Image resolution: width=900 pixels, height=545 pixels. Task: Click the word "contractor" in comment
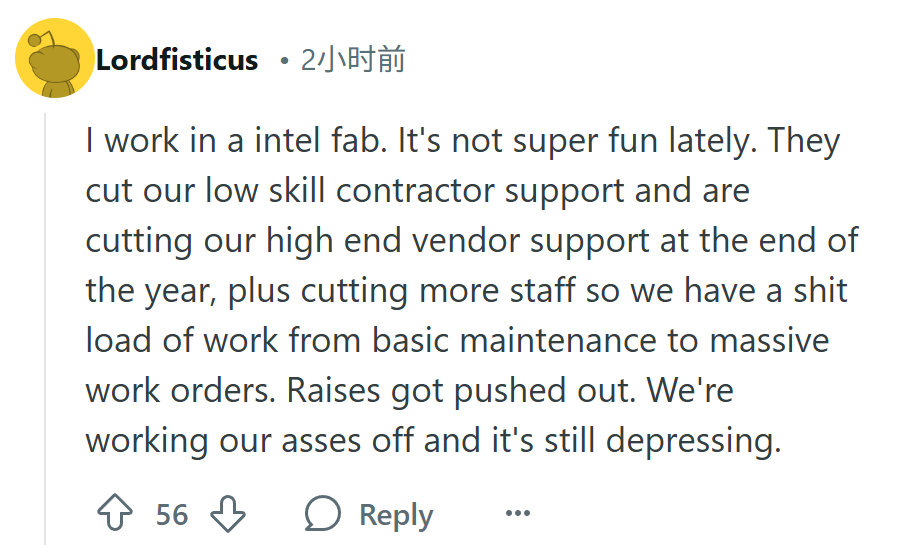tap(415, 191)
